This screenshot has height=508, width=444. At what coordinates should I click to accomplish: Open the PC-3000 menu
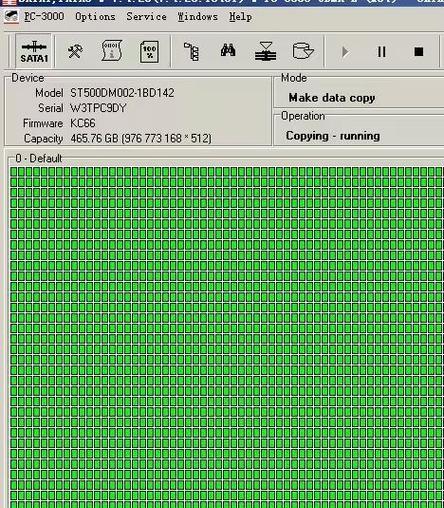point(44,16)
